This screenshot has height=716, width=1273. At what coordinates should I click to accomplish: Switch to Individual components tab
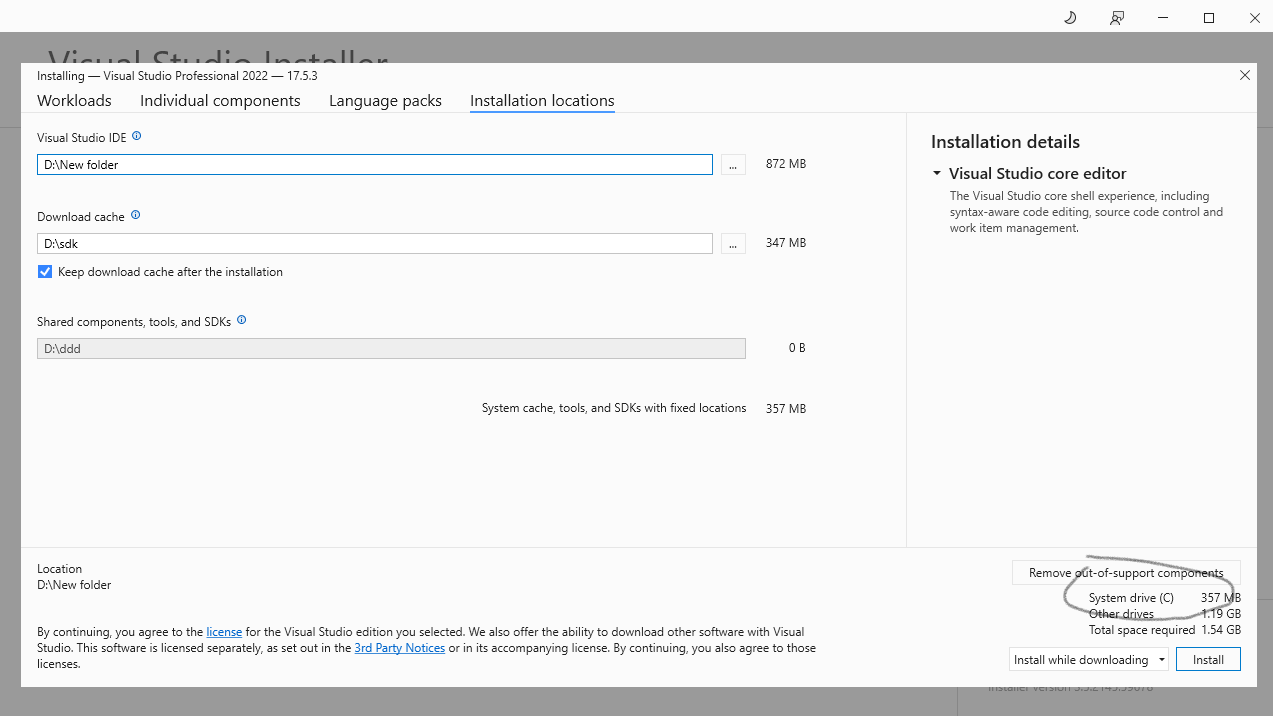[x=220, y=101]
